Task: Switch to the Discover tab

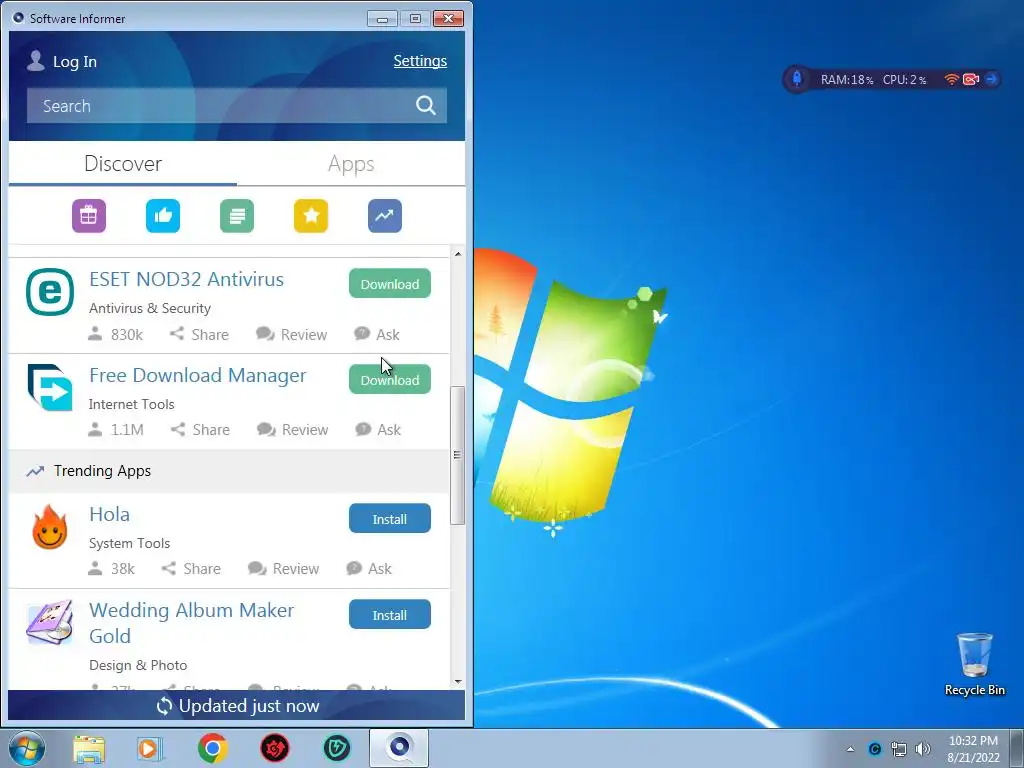Action: click(123, 163)
